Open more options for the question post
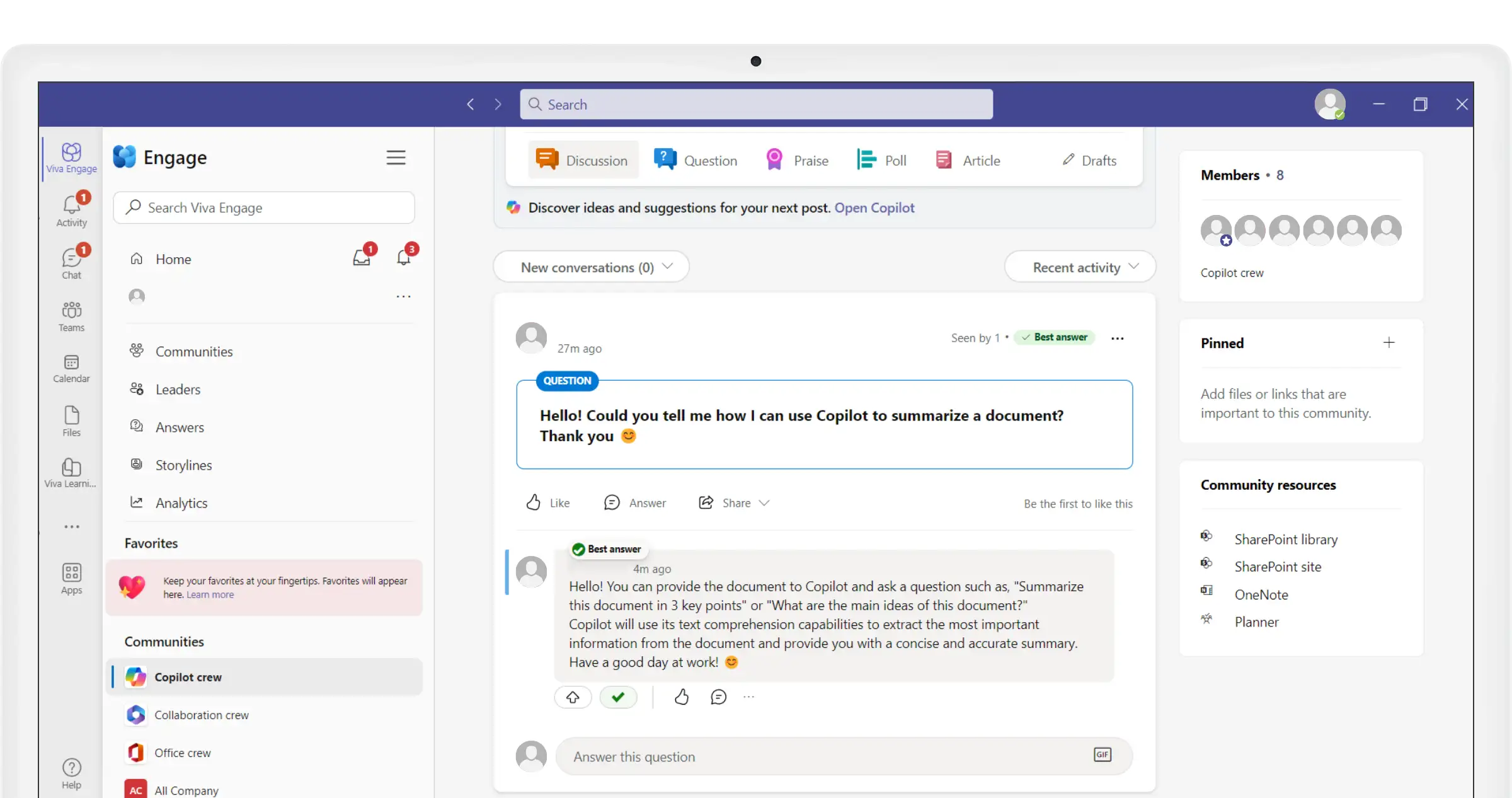 tap(1118, 338)
